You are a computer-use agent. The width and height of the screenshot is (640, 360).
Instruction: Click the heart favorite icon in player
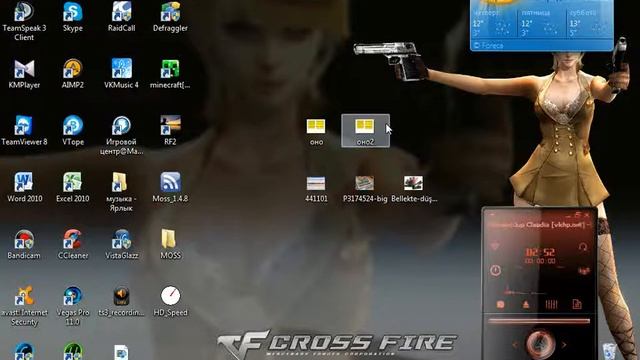[x=494, y=246]
